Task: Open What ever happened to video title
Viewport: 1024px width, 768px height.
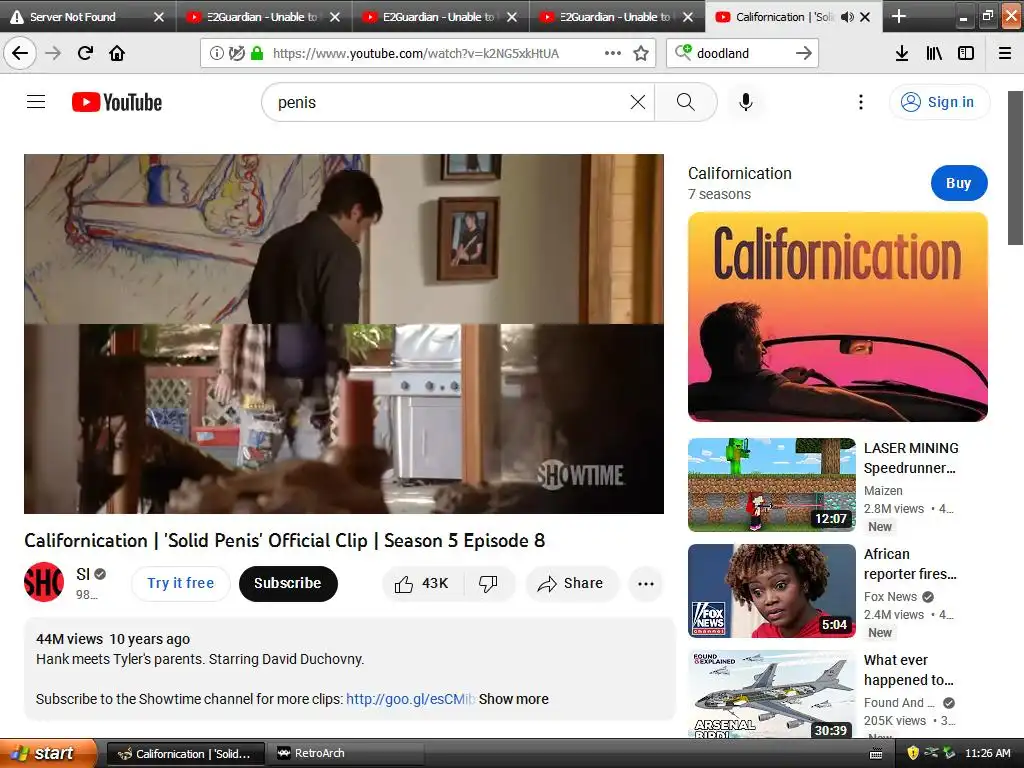Action: [x=908, y=670]
